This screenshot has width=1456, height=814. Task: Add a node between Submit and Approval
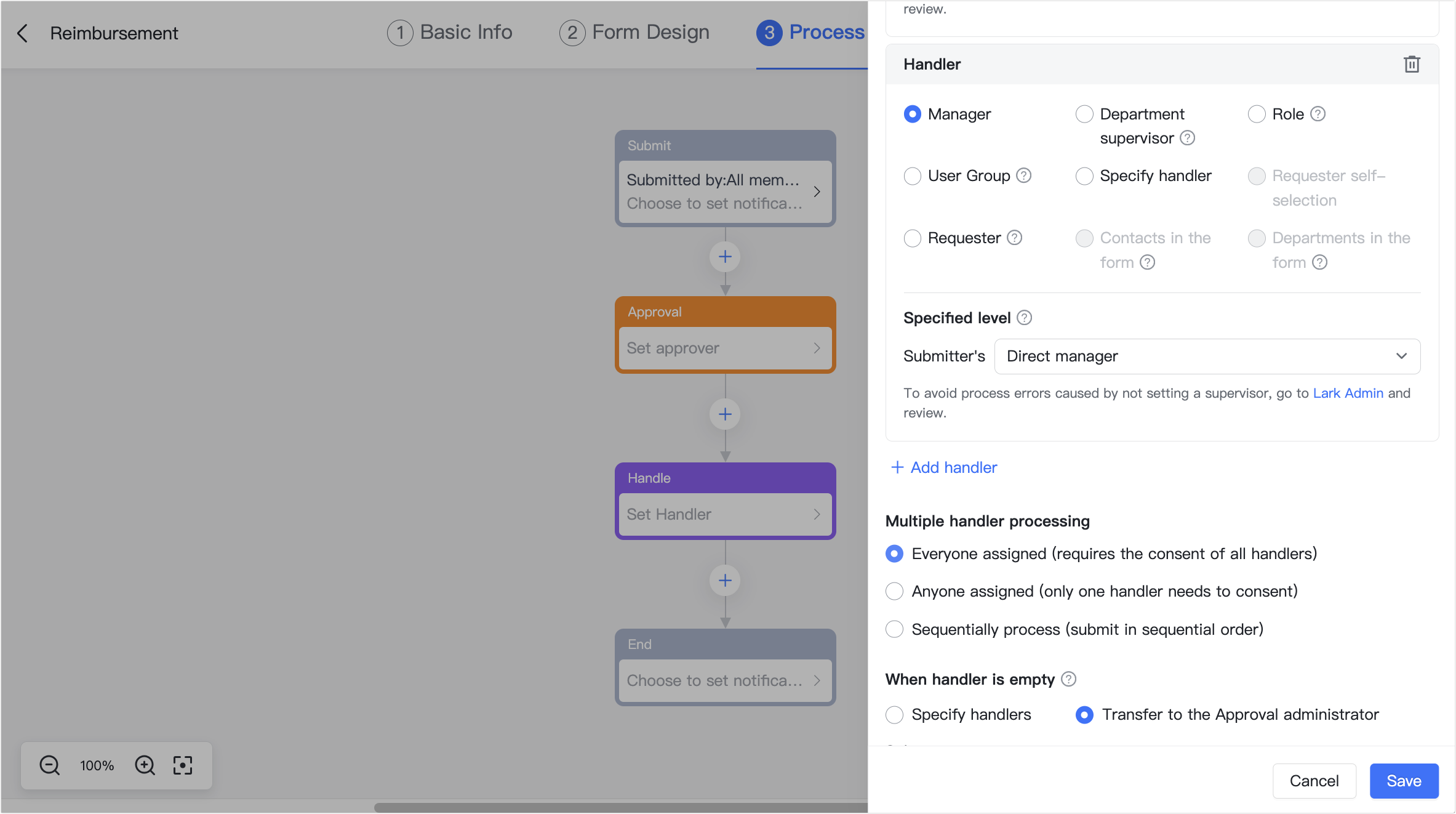pyautogui.click(x=725, y=257)
